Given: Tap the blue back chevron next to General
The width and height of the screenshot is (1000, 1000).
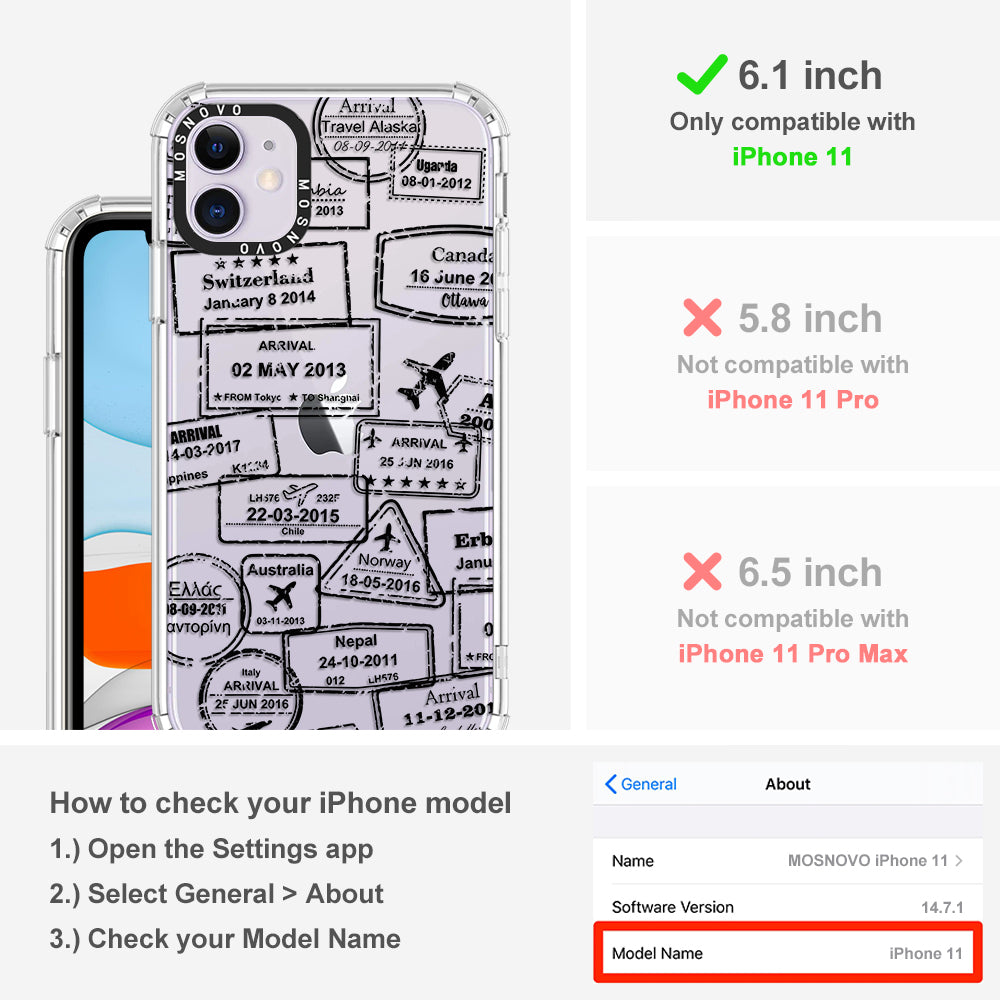Looking at the screenshot, I should [x=610, y=784].
